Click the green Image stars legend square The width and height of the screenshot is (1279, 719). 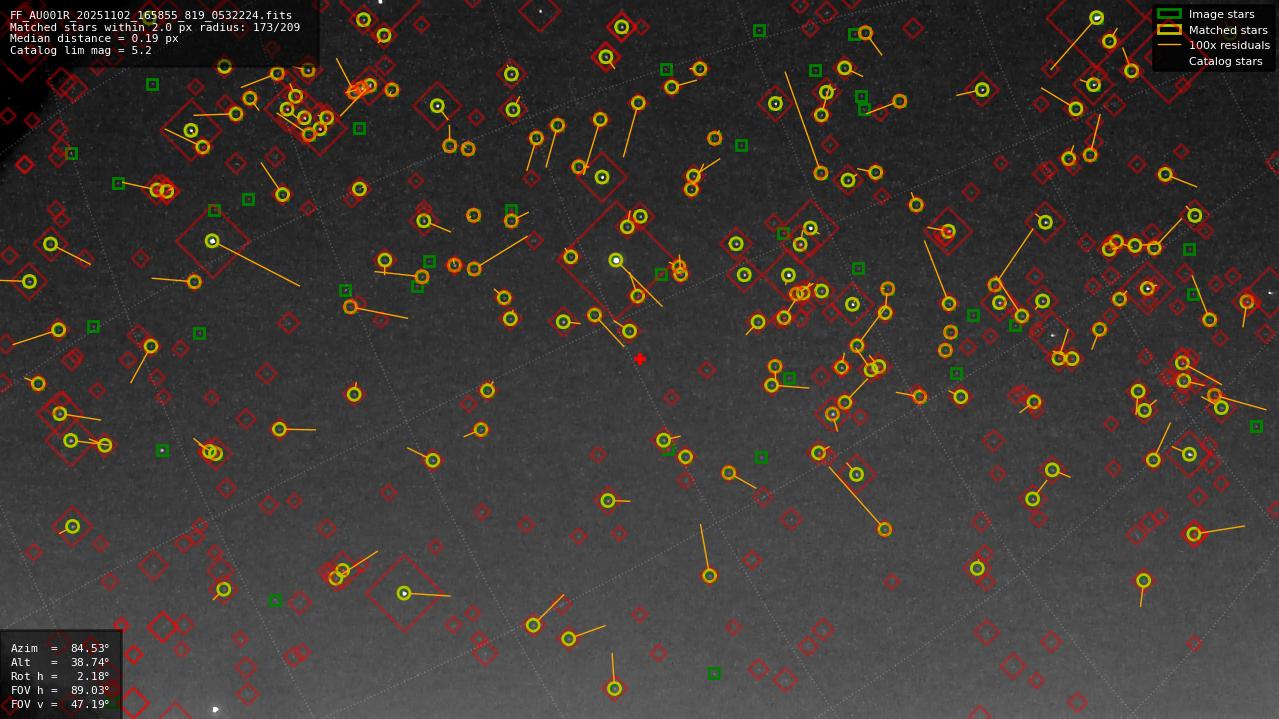[x=1169, y=14]
